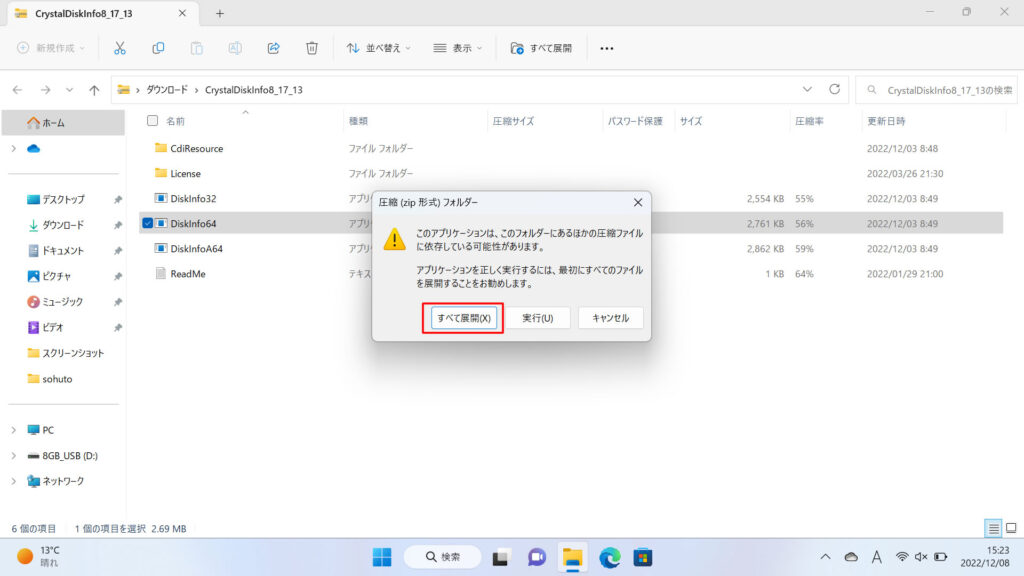This screenshot has width=1024, height=576.
Task: Select the CdiResource folder
Action: [x=197, y=148]
